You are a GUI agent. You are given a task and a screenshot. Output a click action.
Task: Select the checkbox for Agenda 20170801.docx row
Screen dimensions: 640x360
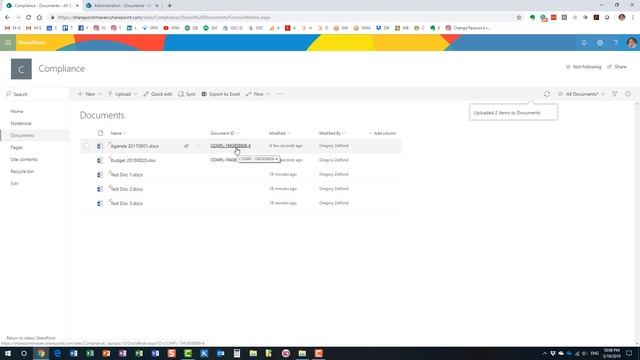(87, 146)
